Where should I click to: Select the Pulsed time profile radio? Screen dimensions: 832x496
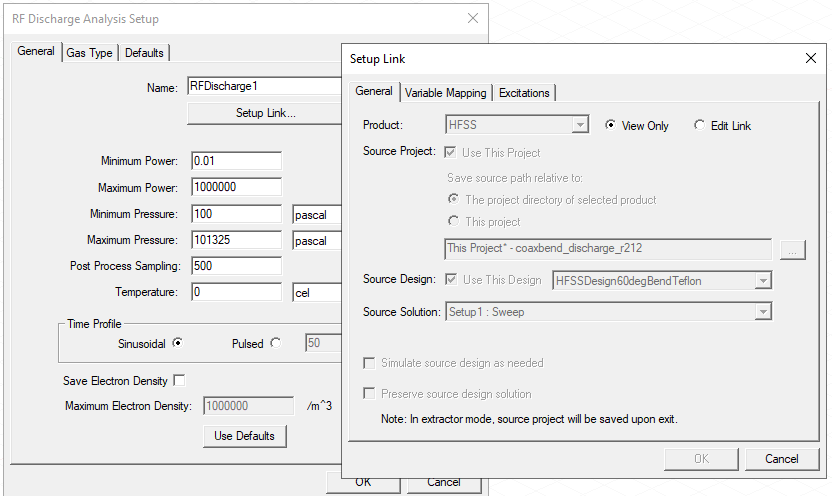[275, 343]
